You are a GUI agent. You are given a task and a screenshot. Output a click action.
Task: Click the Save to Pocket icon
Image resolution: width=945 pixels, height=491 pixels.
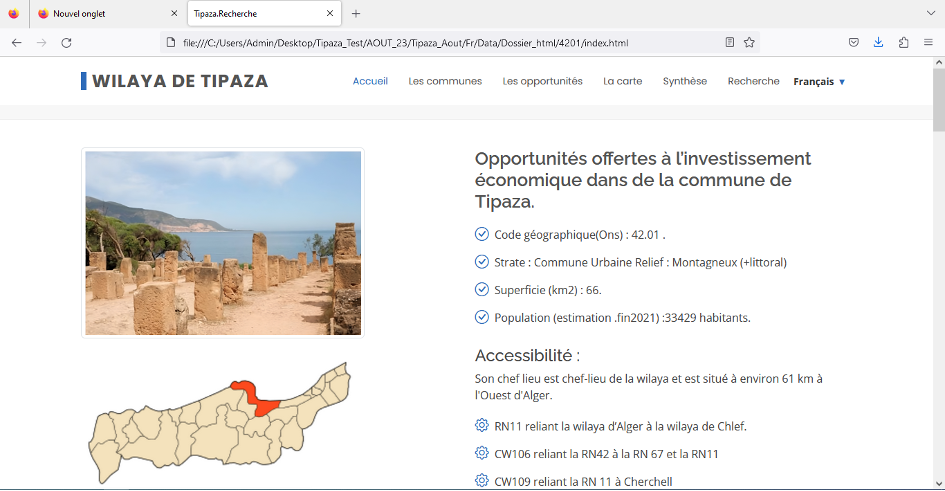tap(853, 43)
